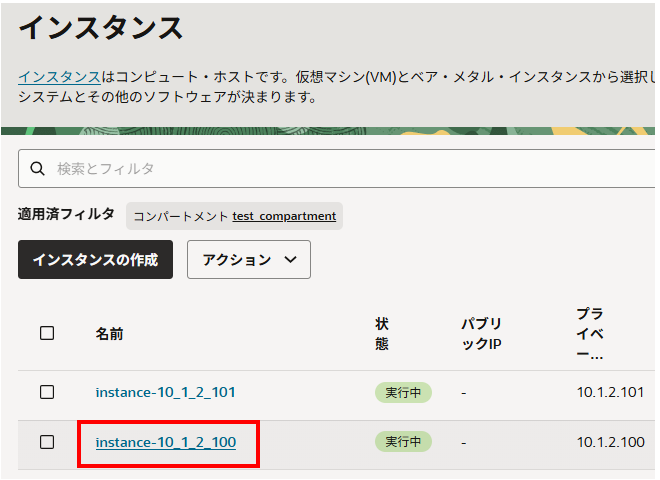Sort by the 名前 column header

click(109, 334)
